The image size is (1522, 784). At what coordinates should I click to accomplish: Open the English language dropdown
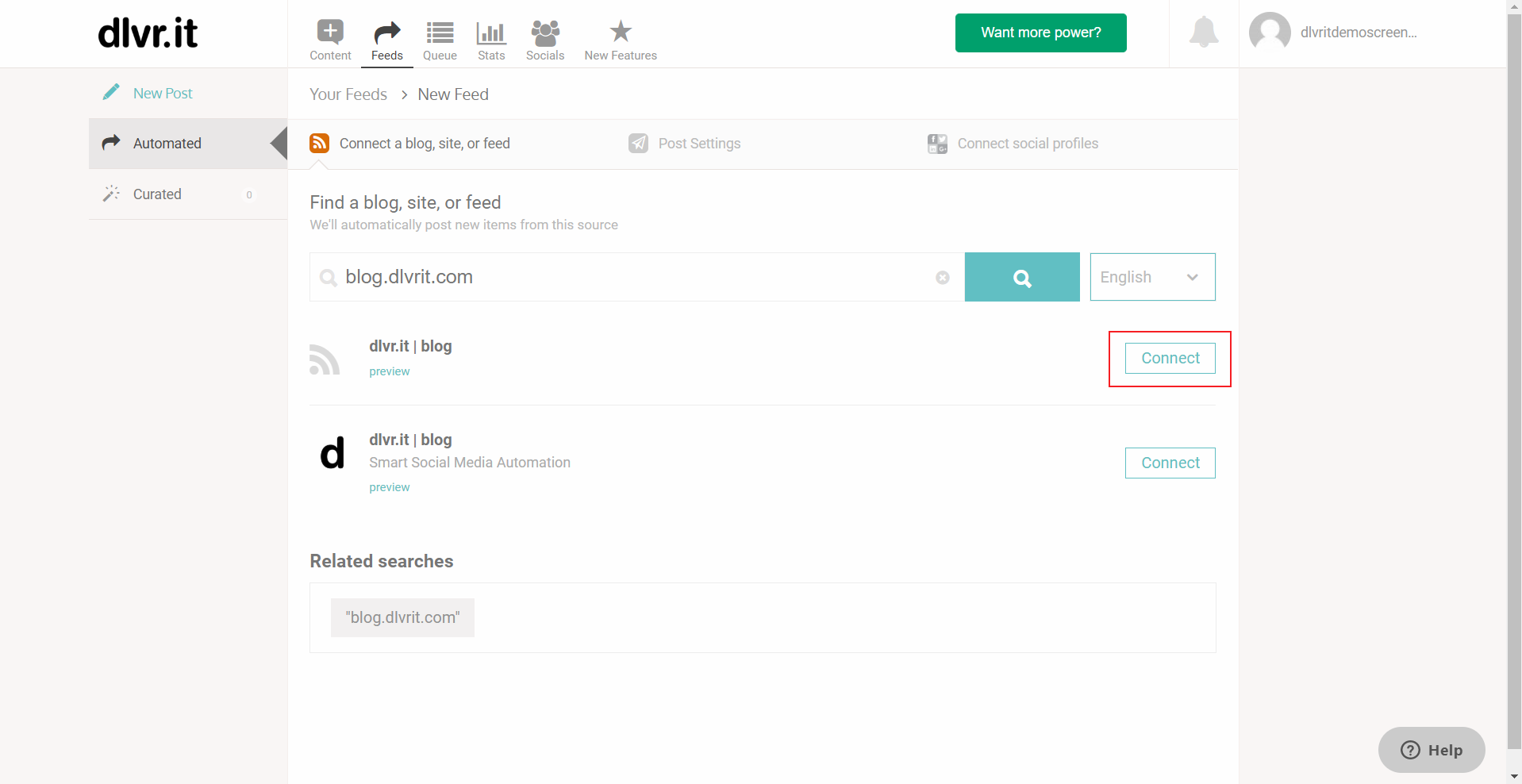point(1152,277)
